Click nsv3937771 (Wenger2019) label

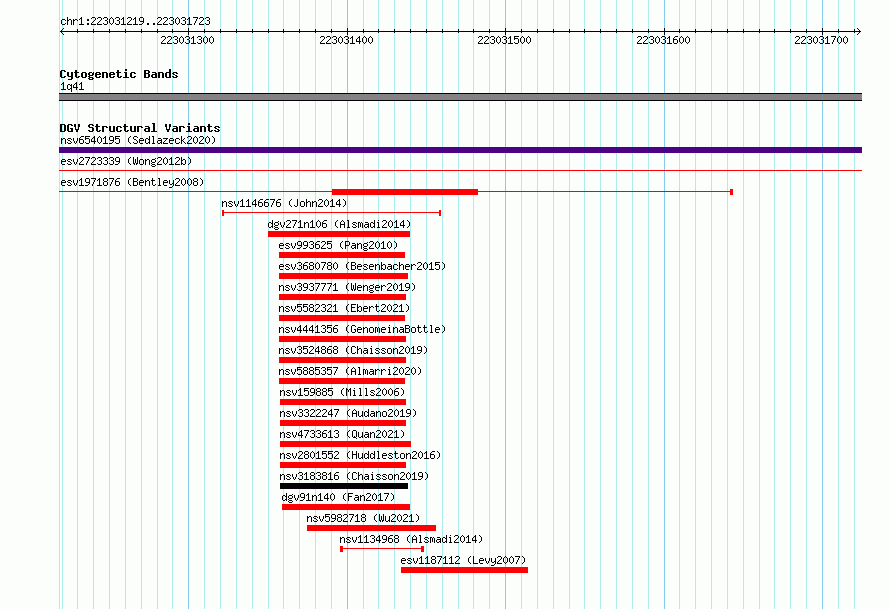pyautogui.click(x=347, y=287)
